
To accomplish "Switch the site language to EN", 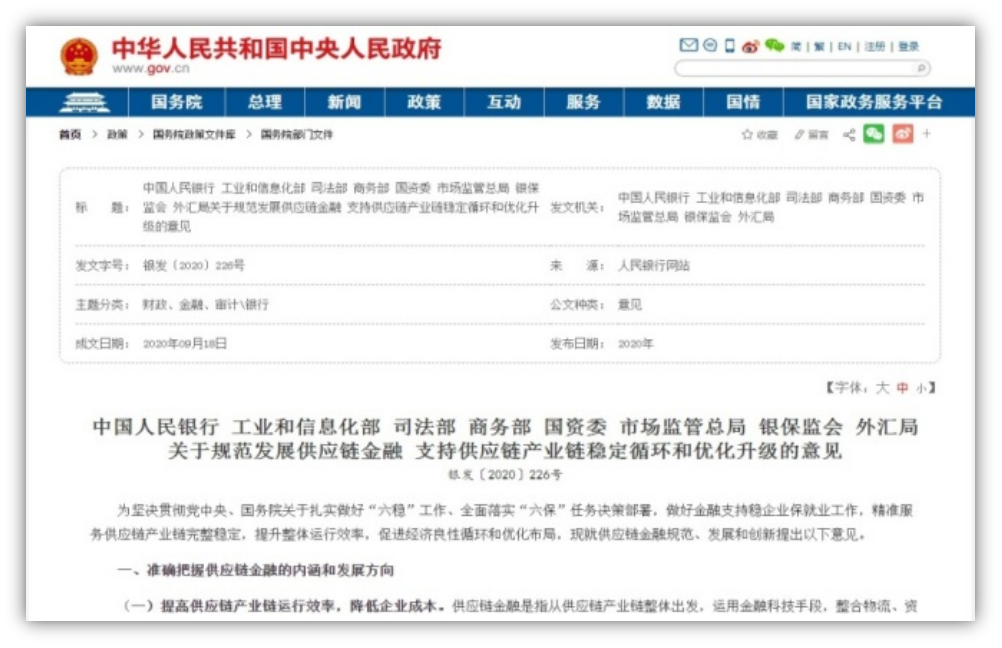I will point(844,47).
